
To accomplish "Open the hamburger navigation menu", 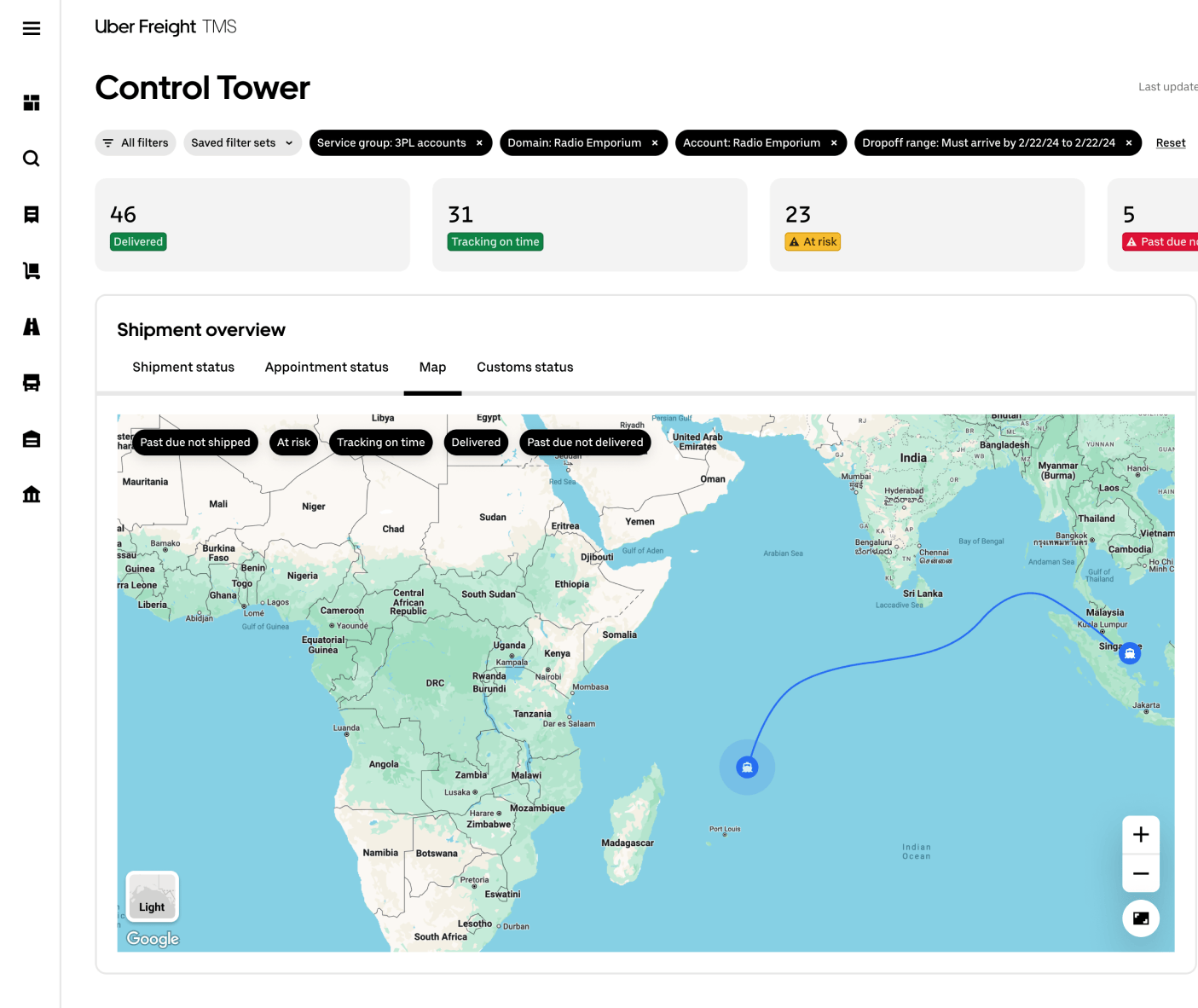I will 32,28.
